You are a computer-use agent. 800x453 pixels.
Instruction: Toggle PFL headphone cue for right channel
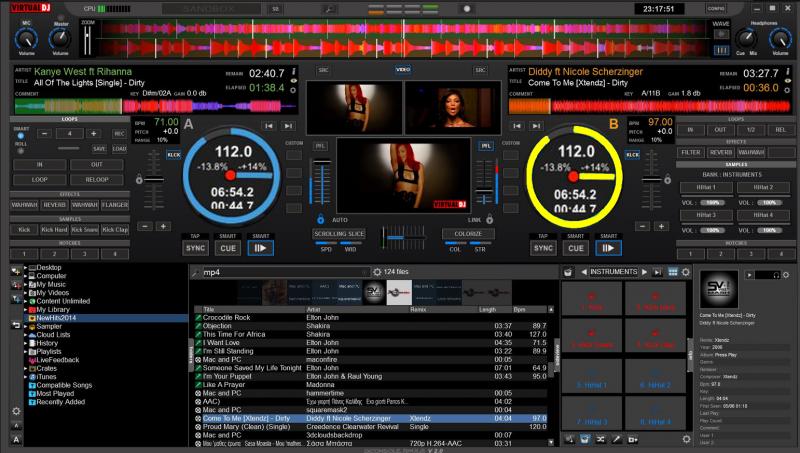(x=486, y=146)
